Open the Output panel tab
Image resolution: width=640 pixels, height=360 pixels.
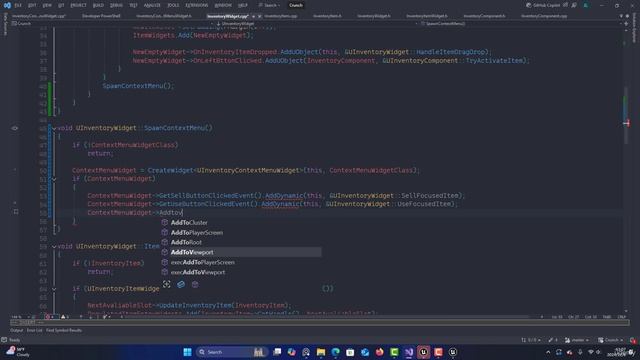[x=17, y=330]
